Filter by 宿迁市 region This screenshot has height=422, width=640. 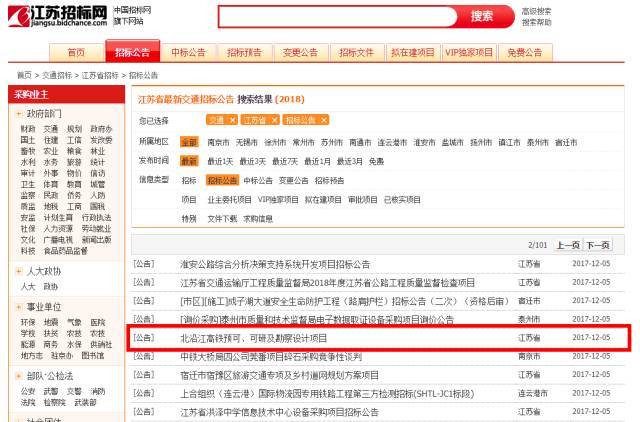click(566, 142)
